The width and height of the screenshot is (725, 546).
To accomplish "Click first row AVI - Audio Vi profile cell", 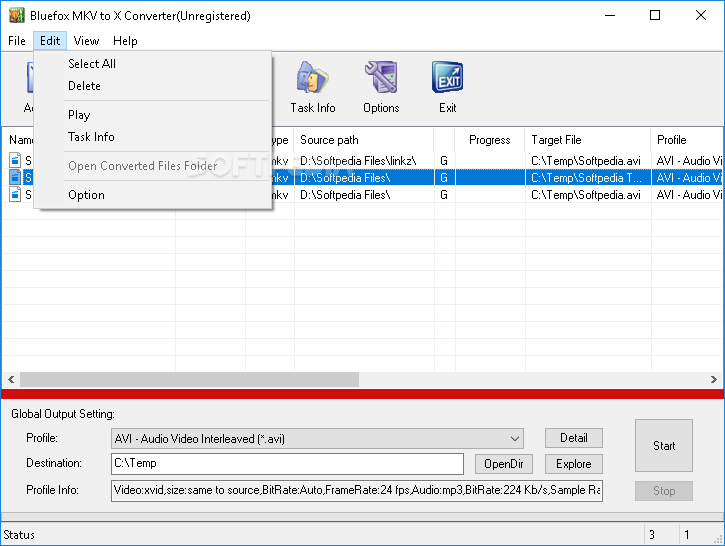I will [689, 161].
